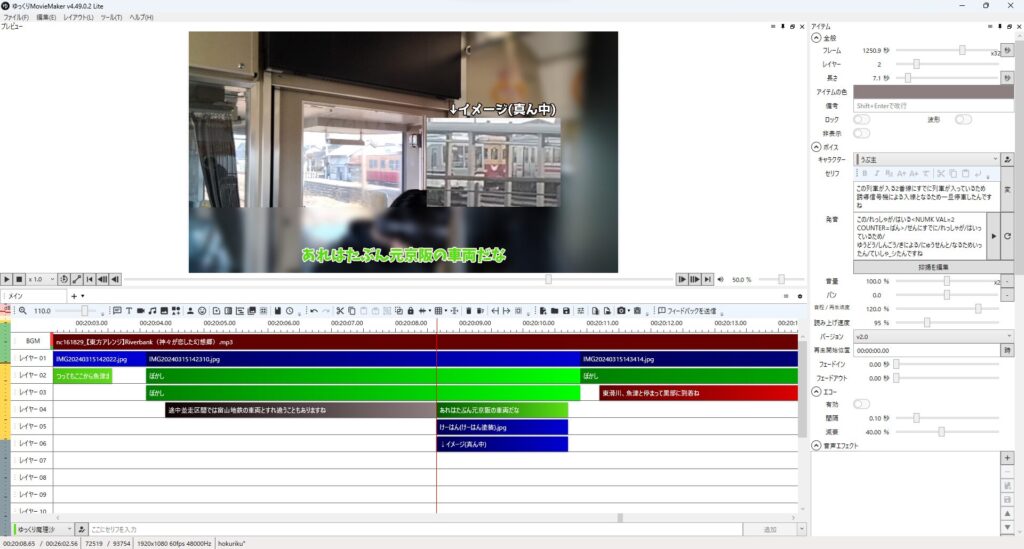
Task: Collapse the ボイス section
Action: point(816,147)
